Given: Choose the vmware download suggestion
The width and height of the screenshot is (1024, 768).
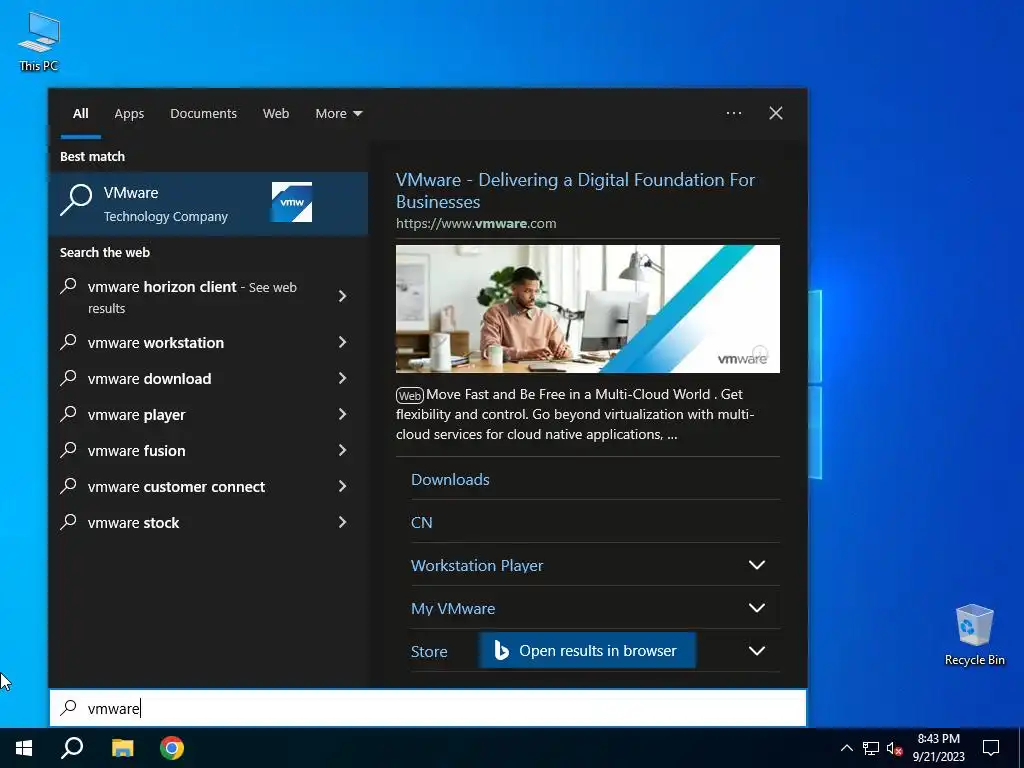Looking at the screenshot, I should [150, 378].
